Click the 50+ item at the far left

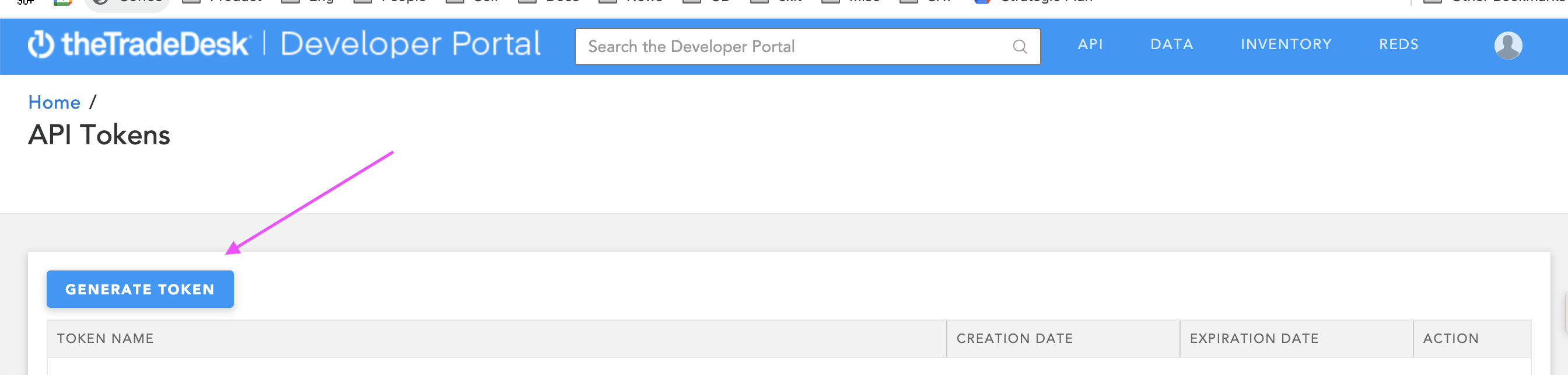24,5
